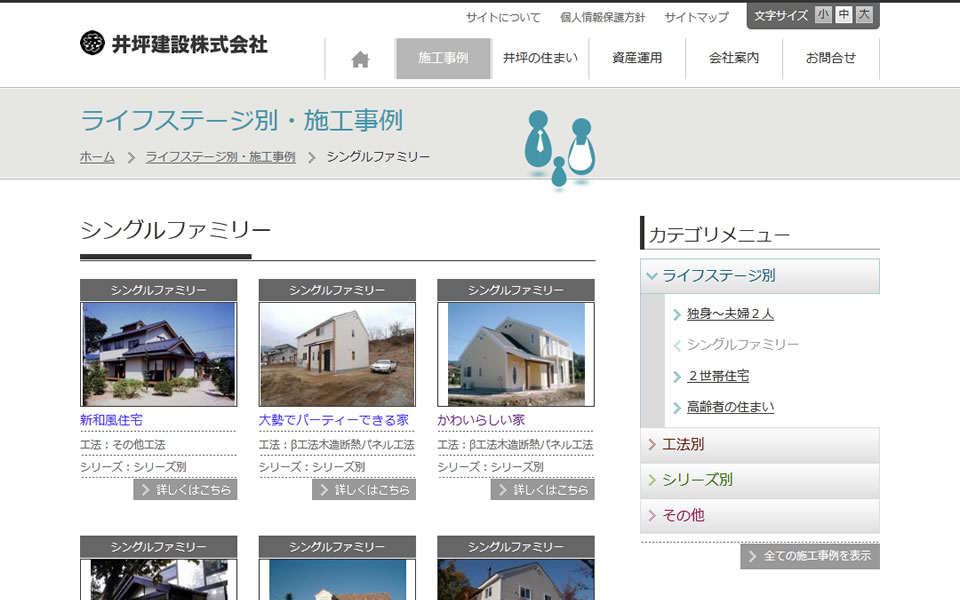Click シングルファミリー label above 新和風住宅 photo
The height and width of the screenshot is (600, 960).
tap(159, 290)
